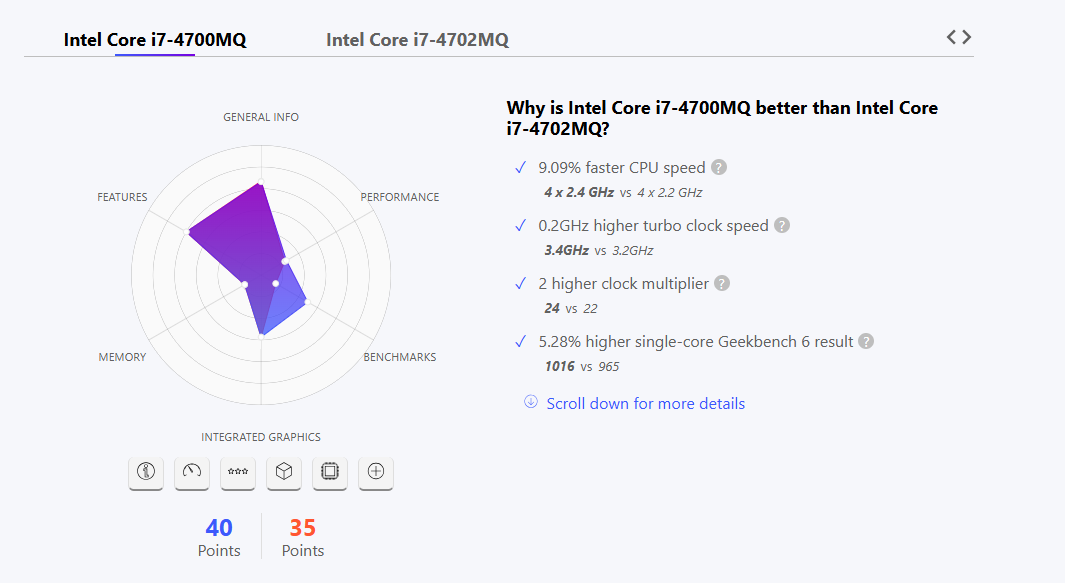Click the cube Integrated Graphics icon button
Screen dimensions: 1065x583
pyautogui.click(x=284, y=472)
